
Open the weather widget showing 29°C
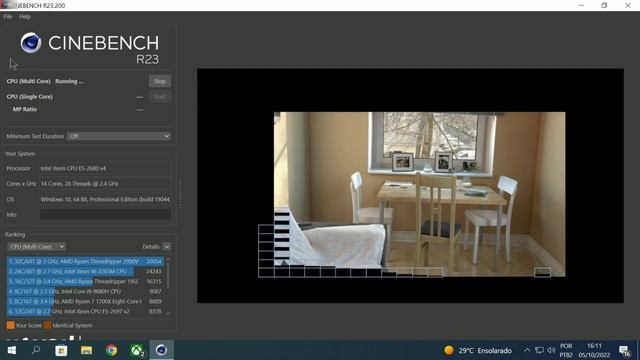coord(478,350)
